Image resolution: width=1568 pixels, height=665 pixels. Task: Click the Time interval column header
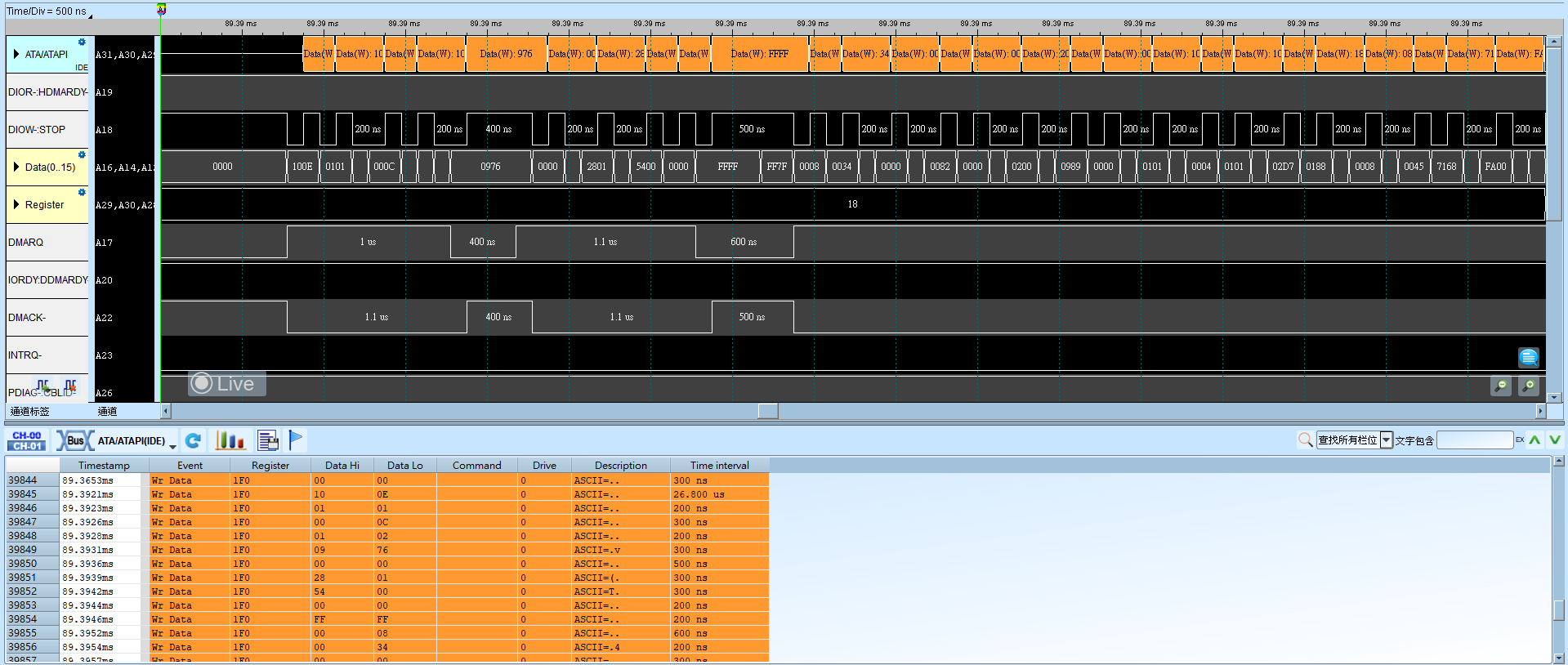pyautogui.click(x=719, y=465)
